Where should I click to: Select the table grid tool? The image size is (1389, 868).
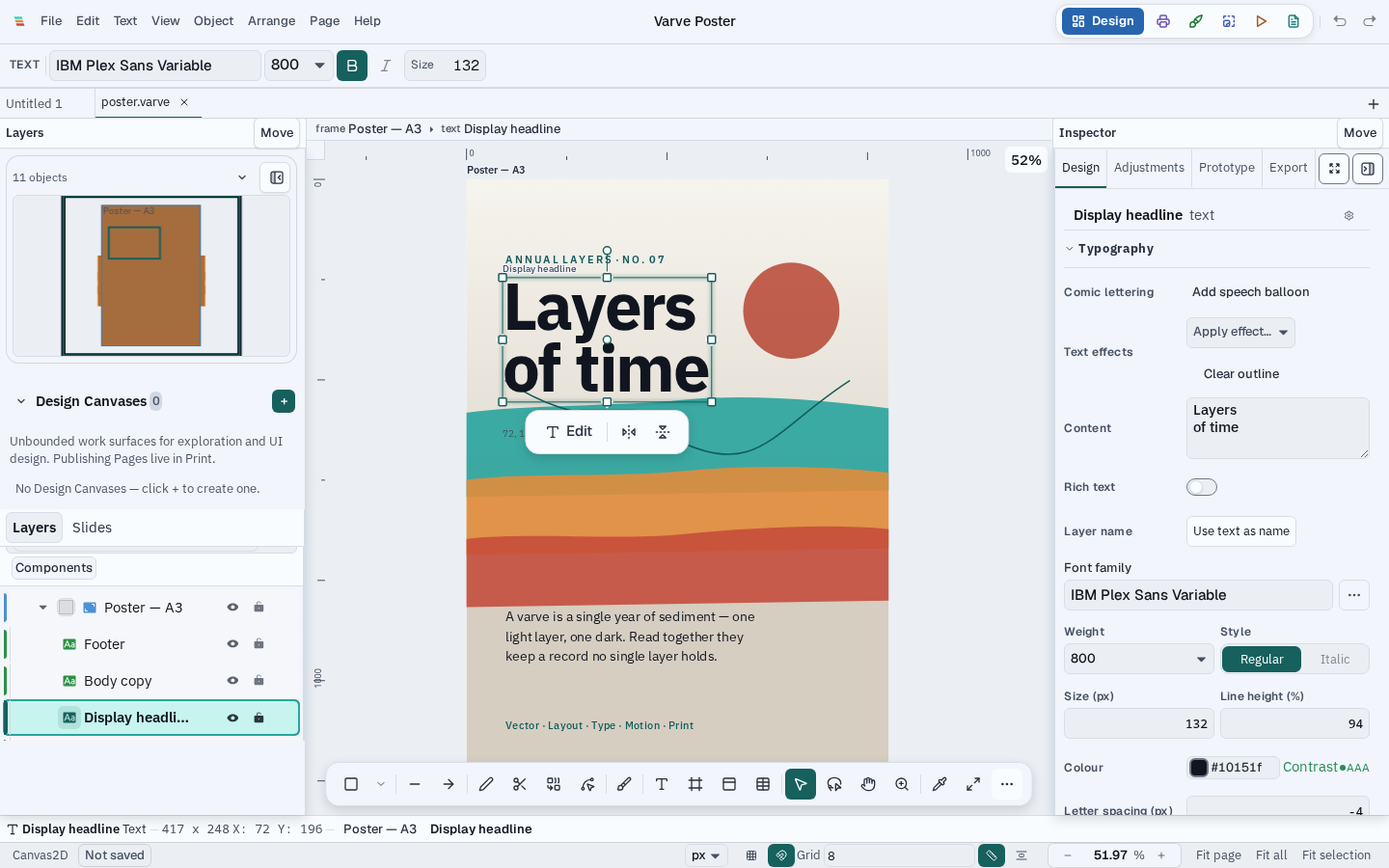(x=763, y=784)
